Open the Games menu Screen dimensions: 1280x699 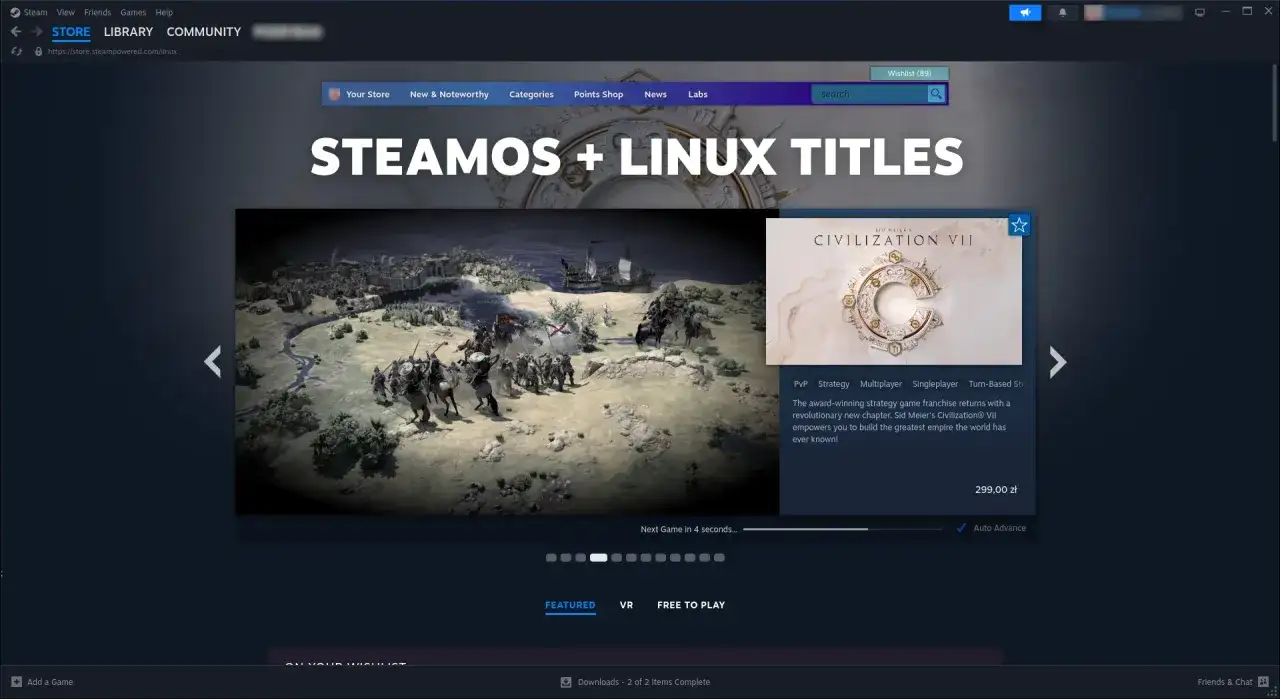coord(133,12)
